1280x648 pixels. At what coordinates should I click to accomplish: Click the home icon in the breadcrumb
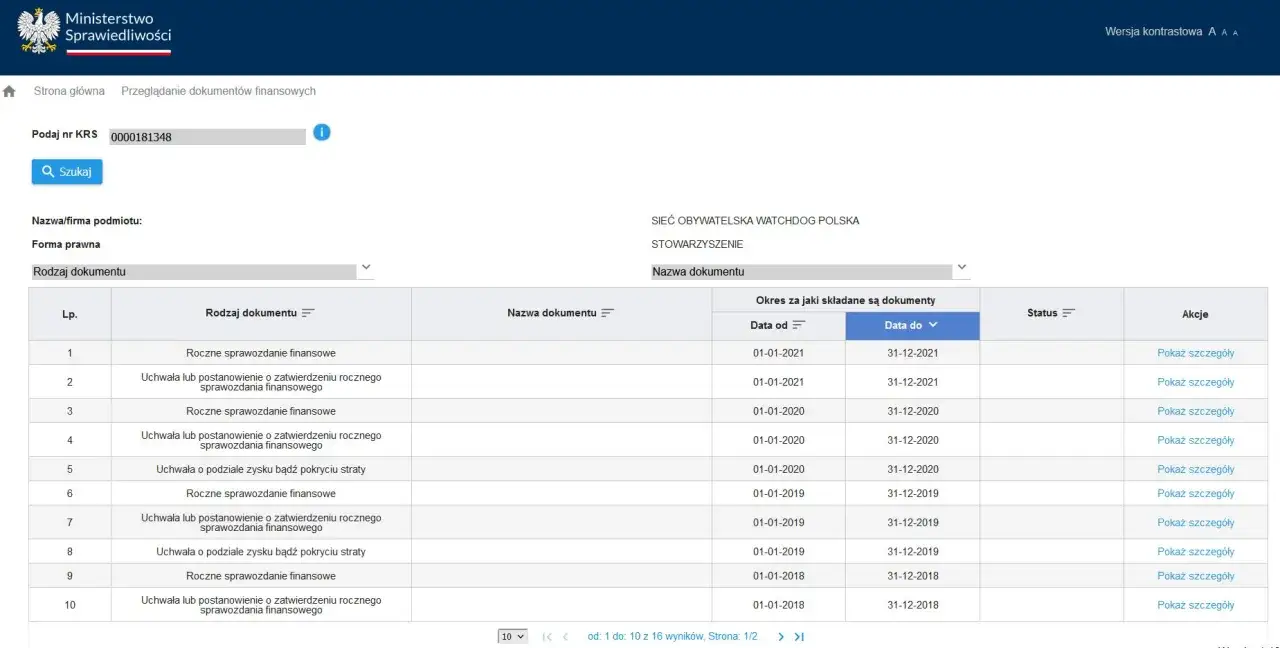(9, 90)
